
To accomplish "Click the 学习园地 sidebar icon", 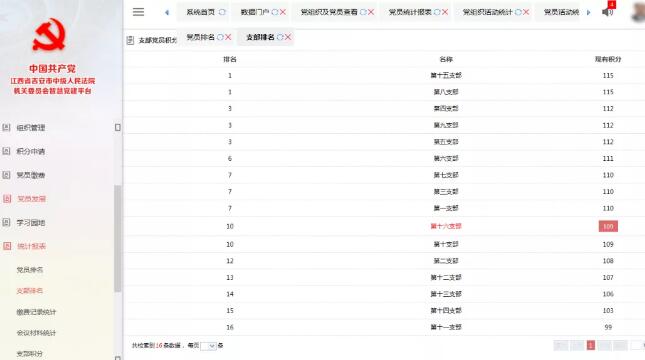I will (x=6, y=223).
